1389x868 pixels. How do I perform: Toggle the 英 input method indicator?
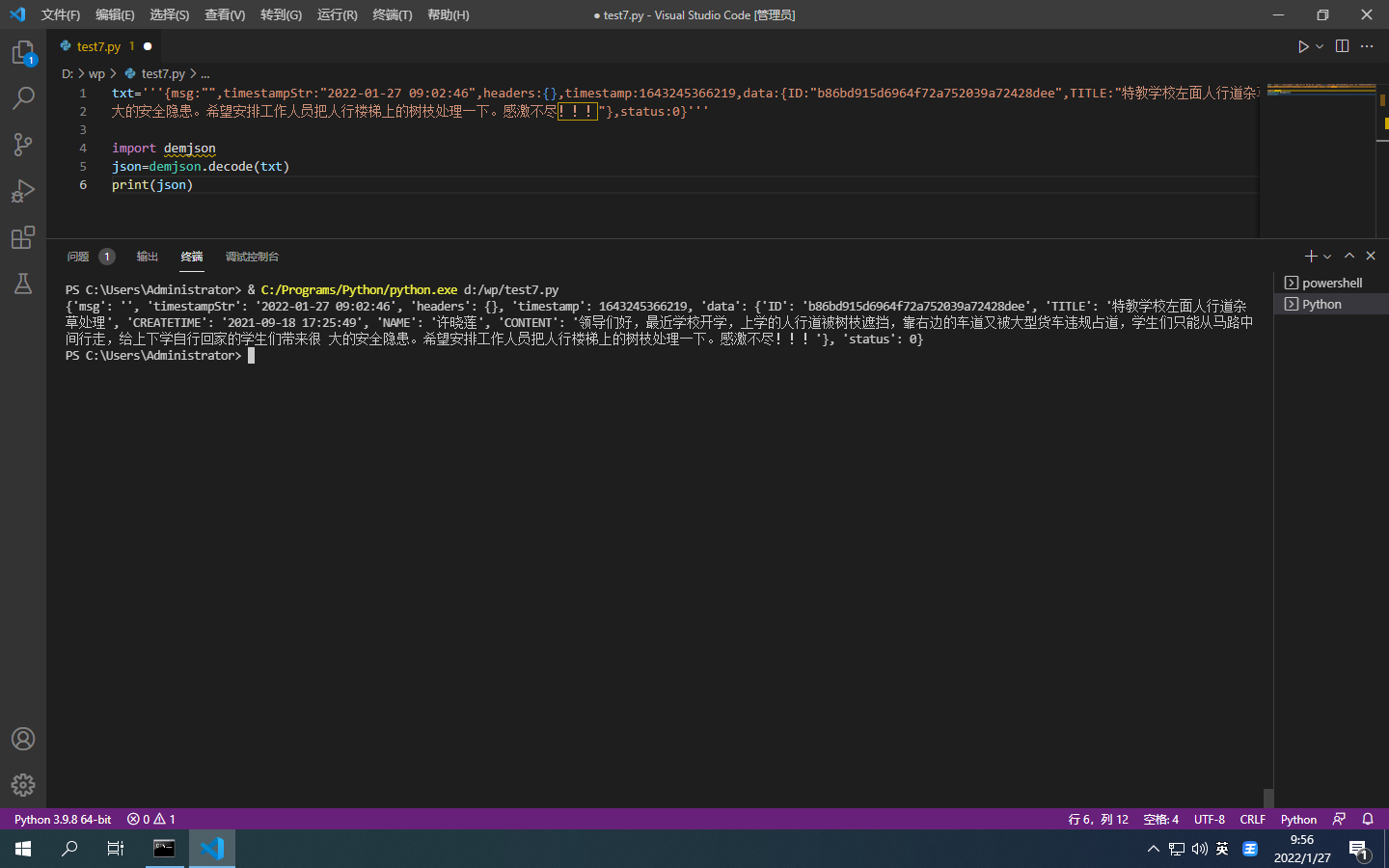click(x=1222, y=849)
